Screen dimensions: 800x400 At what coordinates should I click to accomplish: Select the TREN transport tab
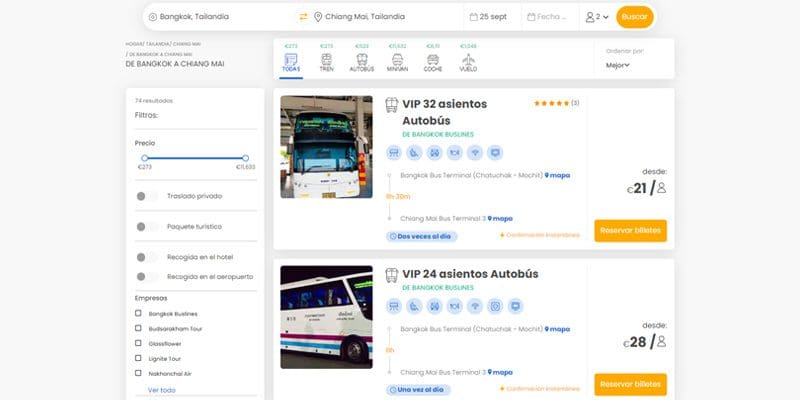327,60
